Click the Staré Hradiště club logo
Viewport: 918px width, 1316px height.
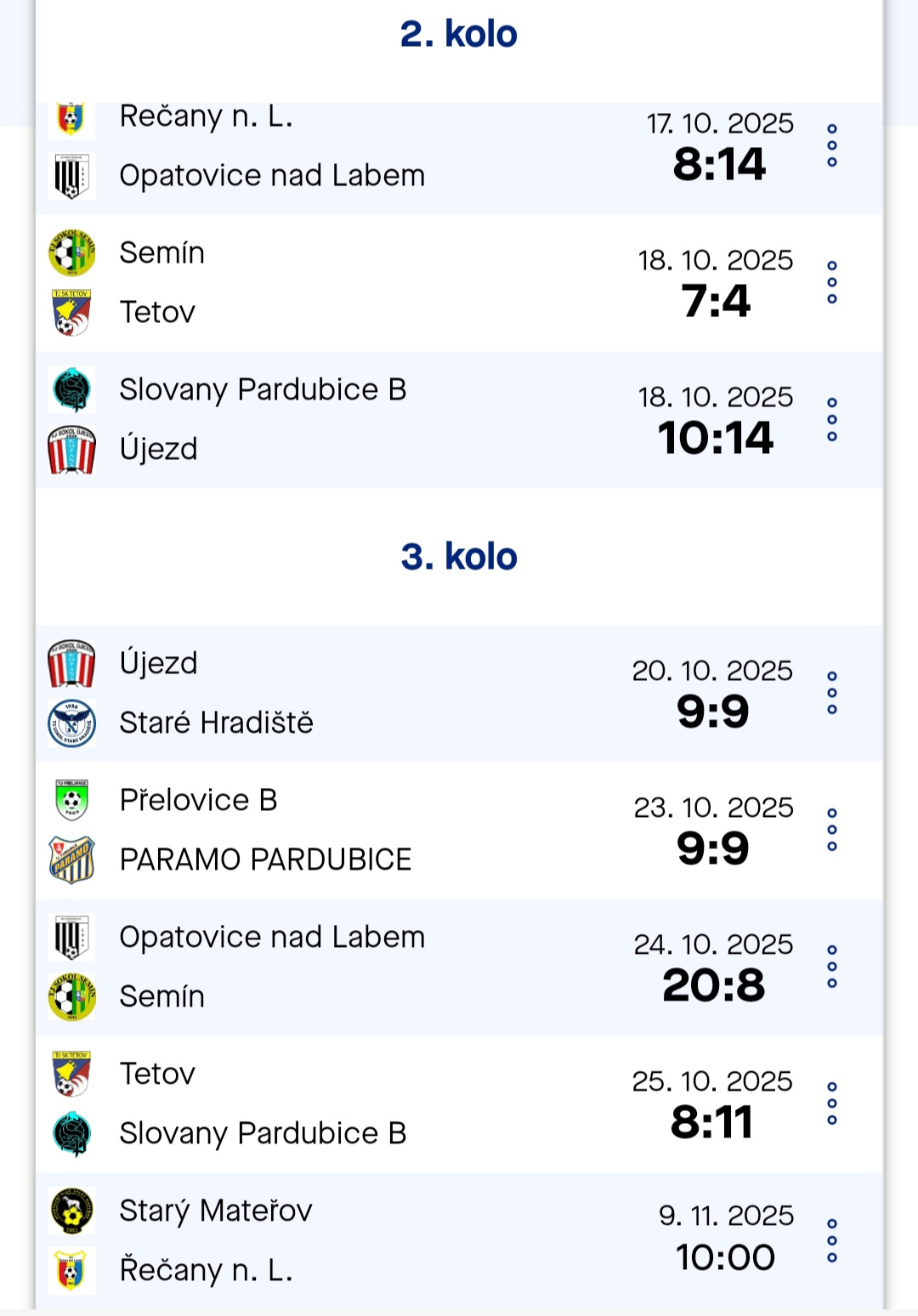click(71, 723)
